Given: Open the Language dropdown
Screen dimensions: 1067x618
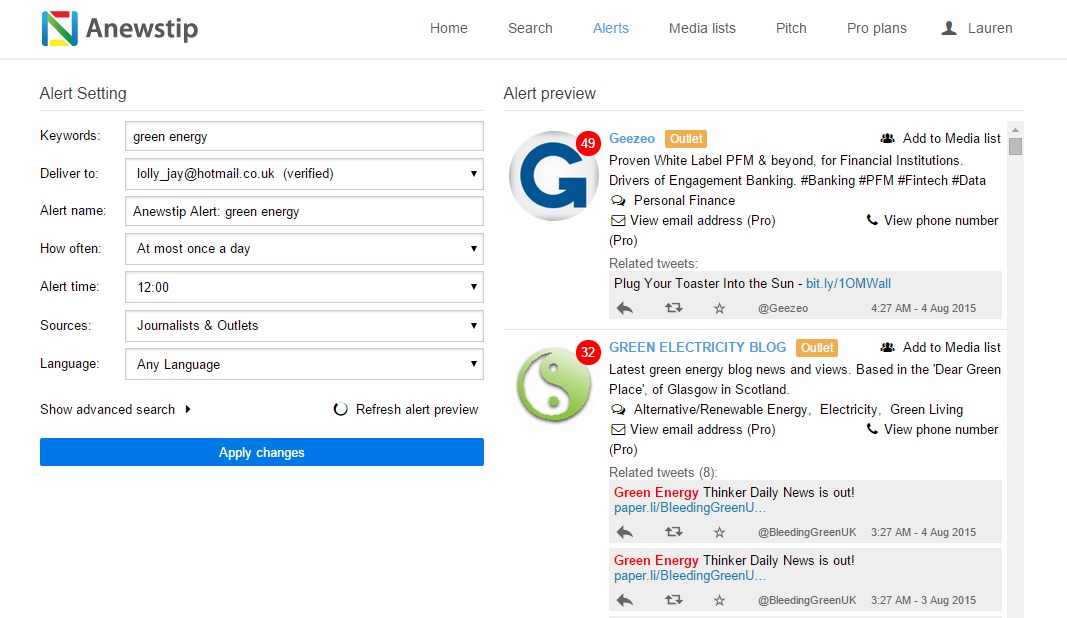Looking at the screenshot, I should pyautogui.click(x=304, y=364).
